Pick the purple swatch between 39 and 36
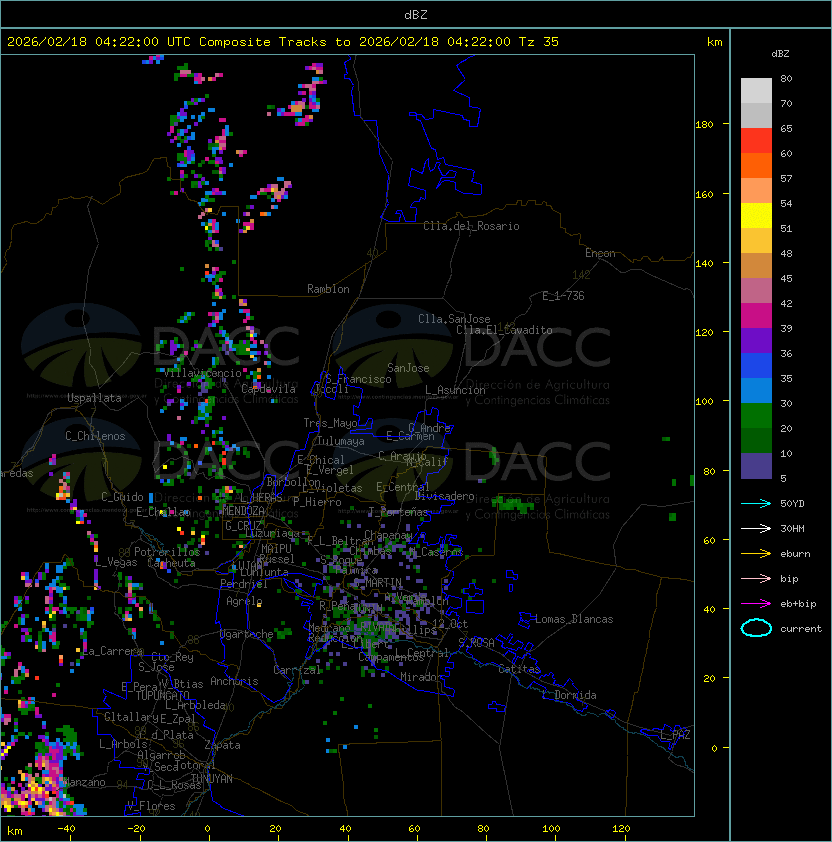 point(756,340)
